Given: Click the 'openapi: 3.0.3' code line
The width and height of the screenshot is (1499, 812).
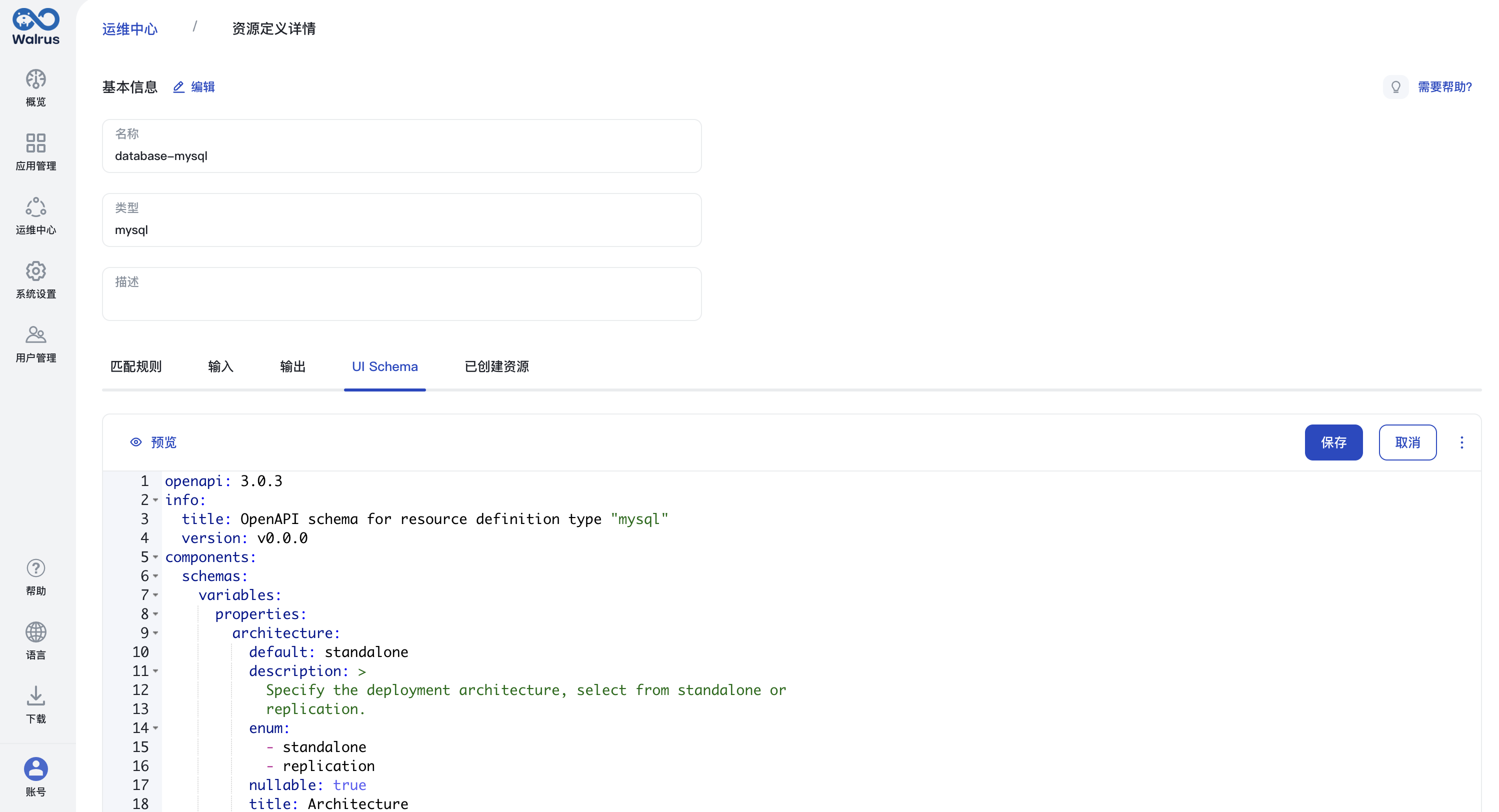Looking at the screenshot, I should [223, 481].
